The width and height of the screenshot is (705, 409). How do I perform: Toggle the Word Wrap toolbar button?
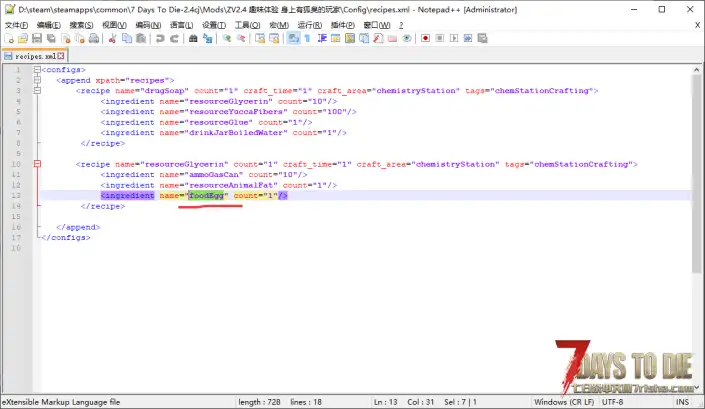[x=294, y=38]
